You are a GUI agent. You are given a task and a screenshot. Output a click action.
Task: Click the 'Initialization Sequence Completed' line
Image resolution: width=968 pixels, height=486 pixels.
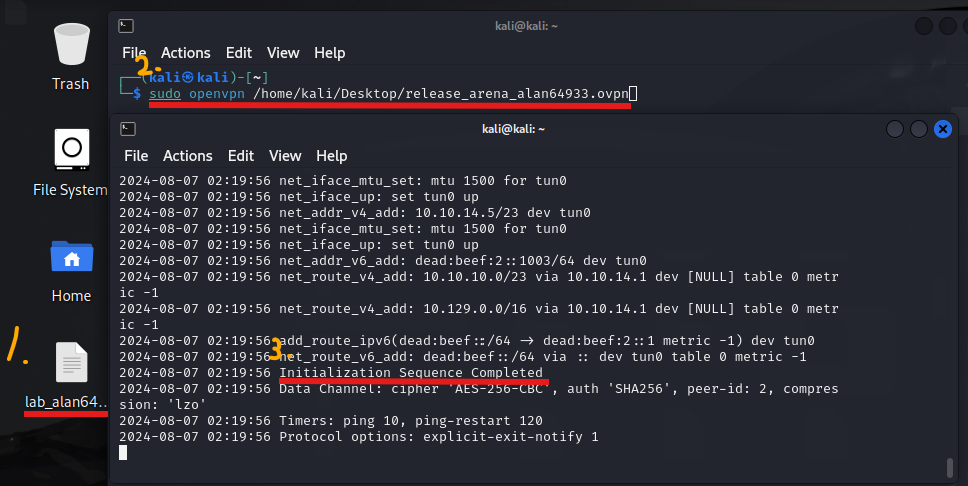tap(331, 373)
